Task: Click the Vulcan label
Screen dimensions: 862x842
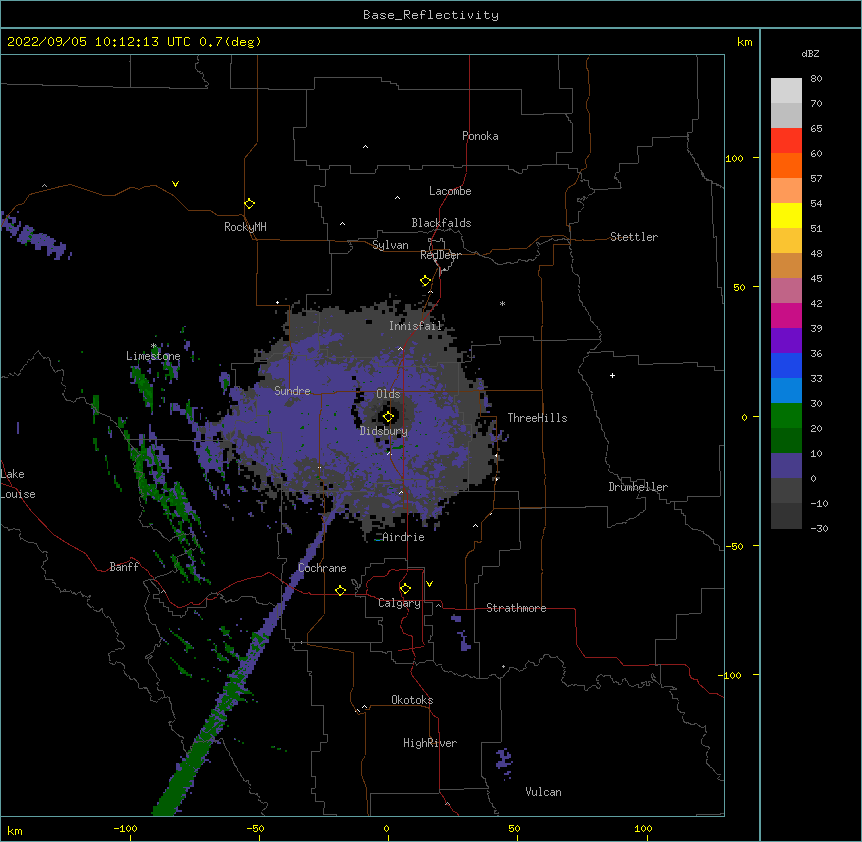Action: [x=543, y=792]
